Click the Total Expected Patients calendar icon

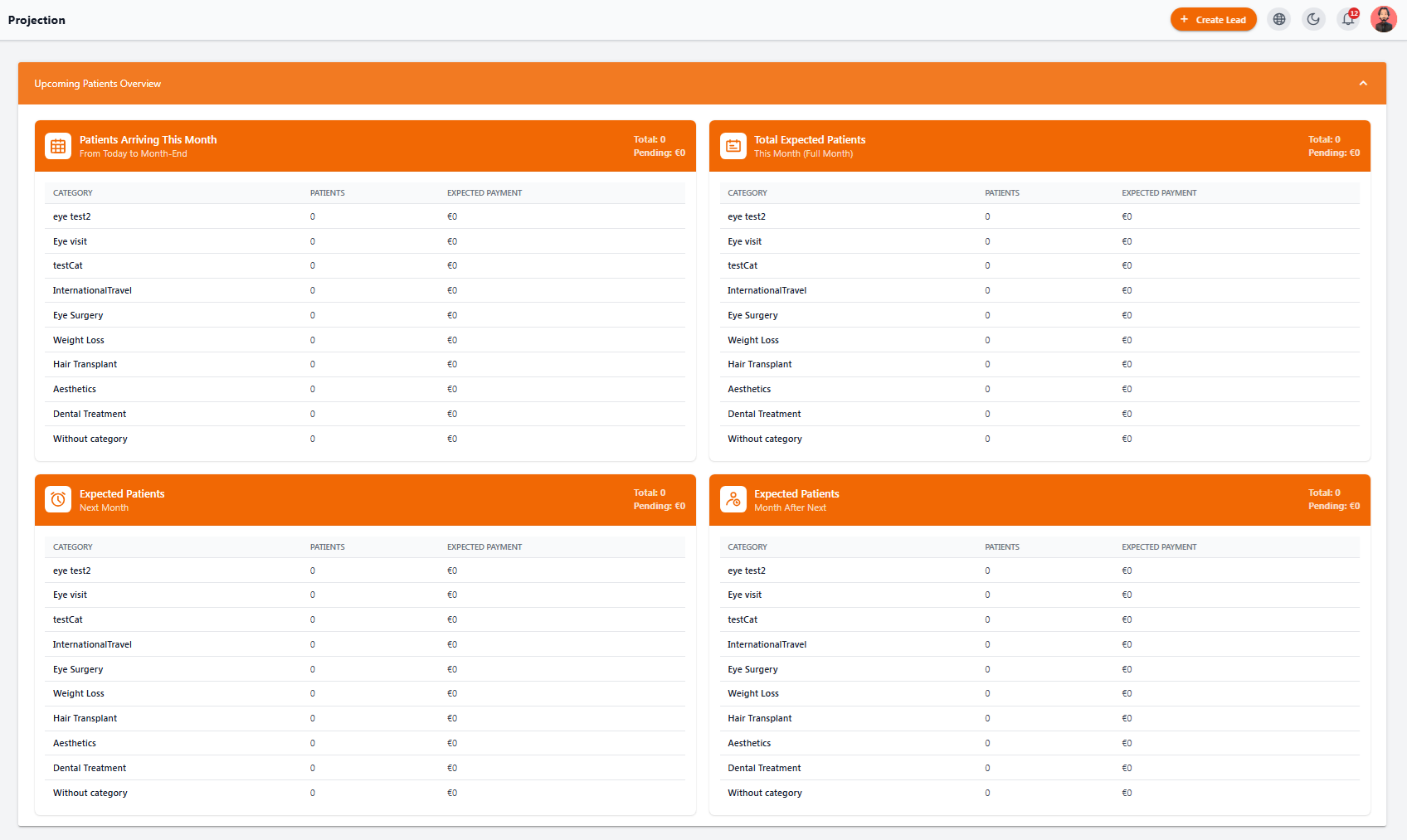click(733, 146)
